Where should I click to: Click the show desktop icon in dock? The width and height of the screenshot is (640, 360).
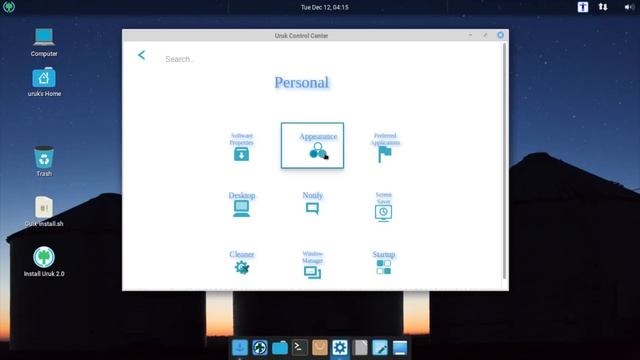click(400, 348)
